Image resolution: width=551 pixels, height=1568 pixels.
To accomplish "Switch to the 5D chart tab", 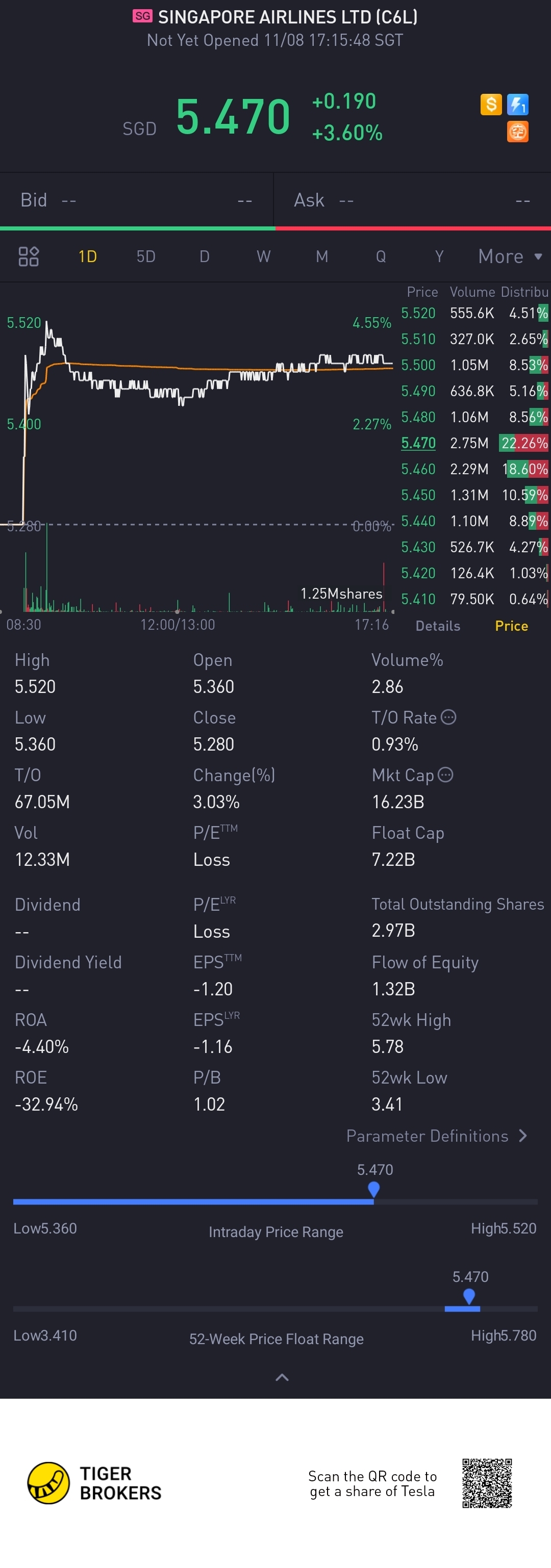I will pos(146,256).
